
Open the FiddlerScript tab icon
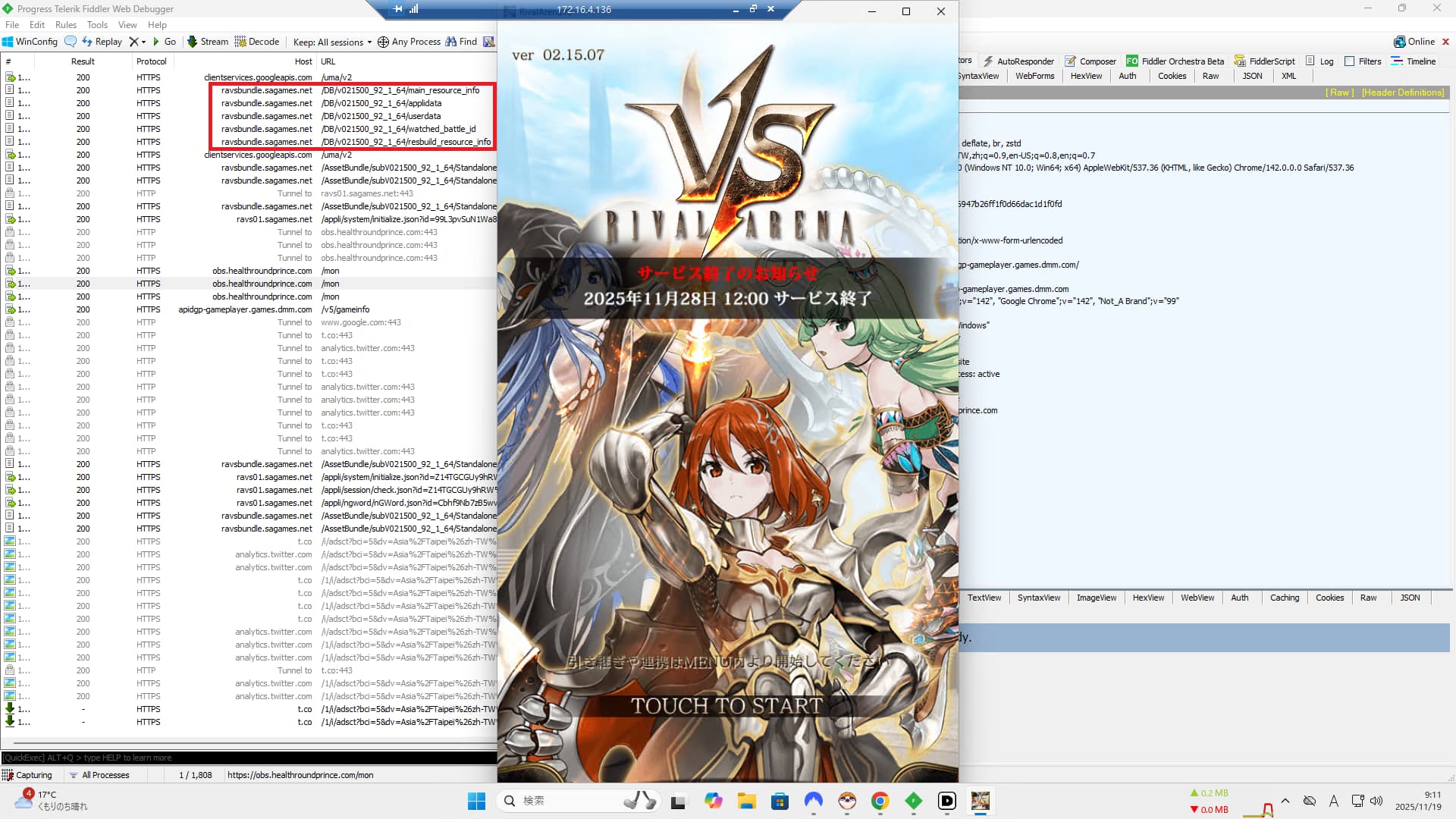pyautogui.click(x=1240, y=61)
